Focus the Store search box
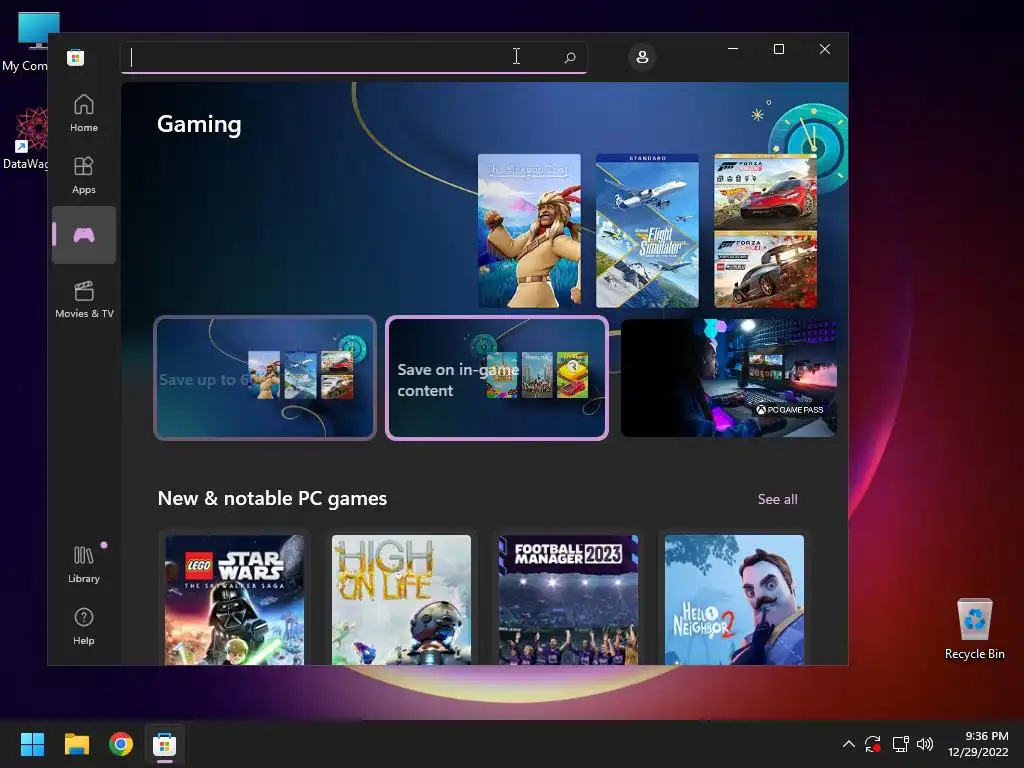The height and width of the screenshot is (768, 1024). [353, 57]
